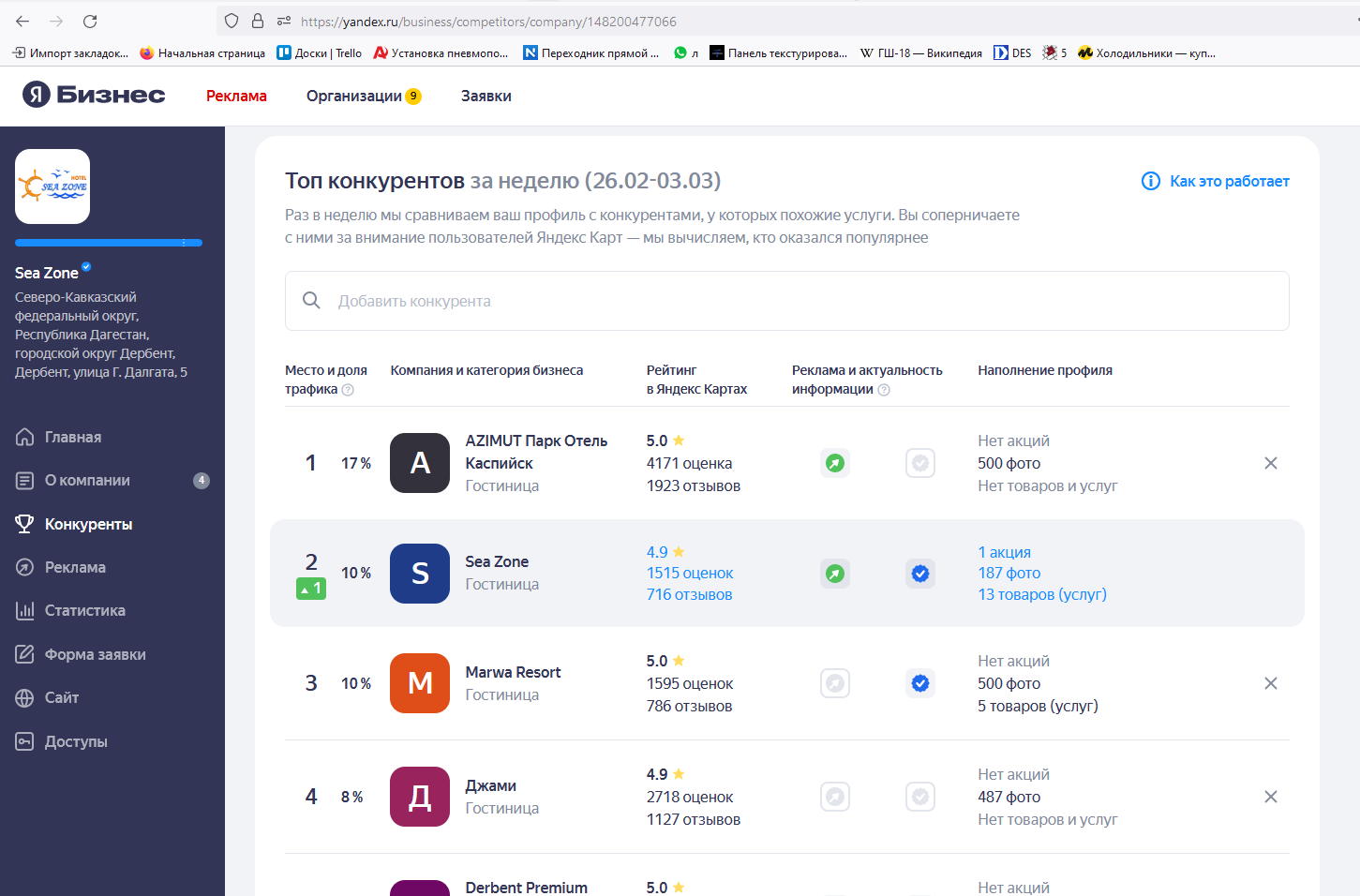Click the green advertising icon for AZIMUT Парк Отель
Screen dimensions: 1360x896
[x=835, y=463]
